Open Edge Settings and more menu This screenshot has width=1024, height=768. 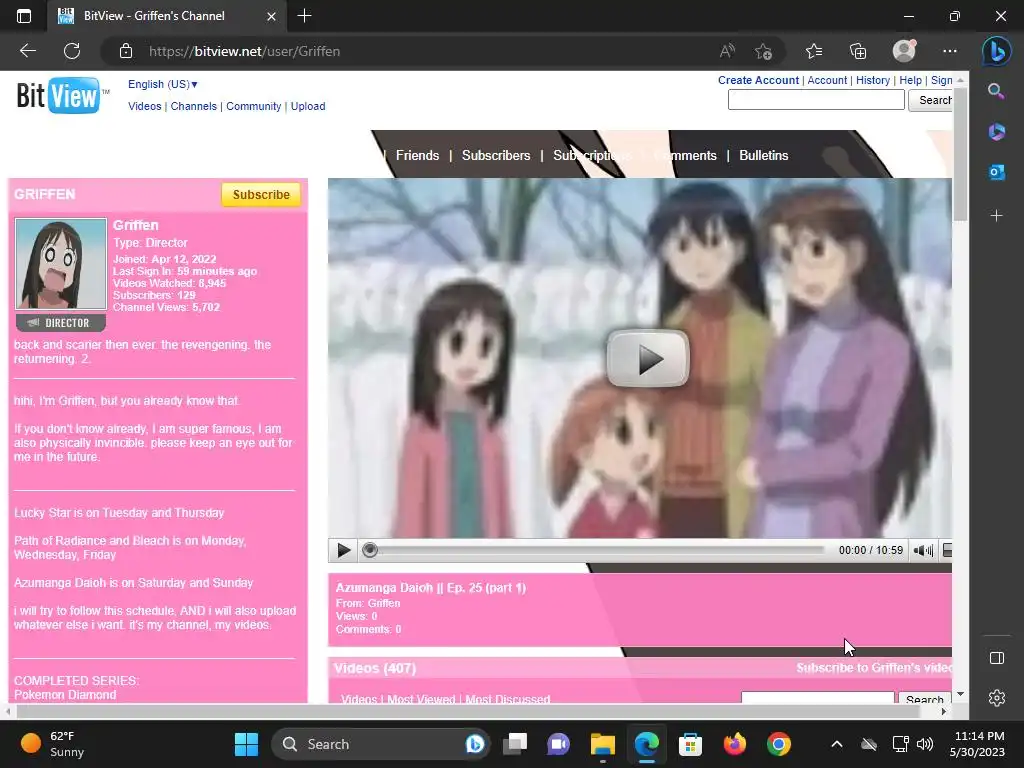tap(950, 51)
